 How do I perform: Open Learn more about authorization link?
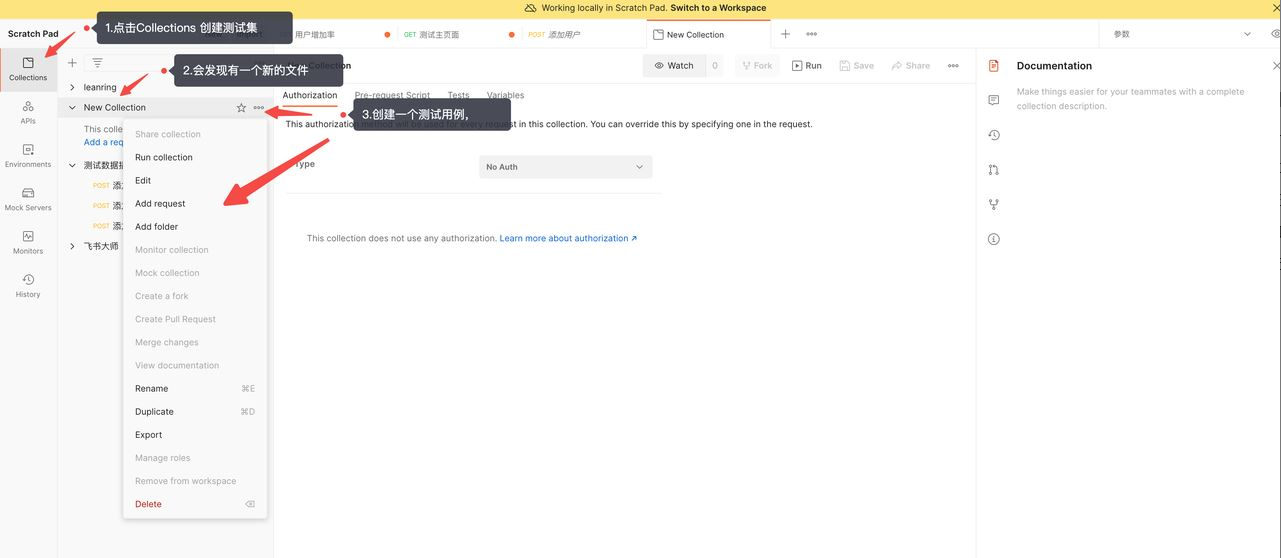coord(568,238)
